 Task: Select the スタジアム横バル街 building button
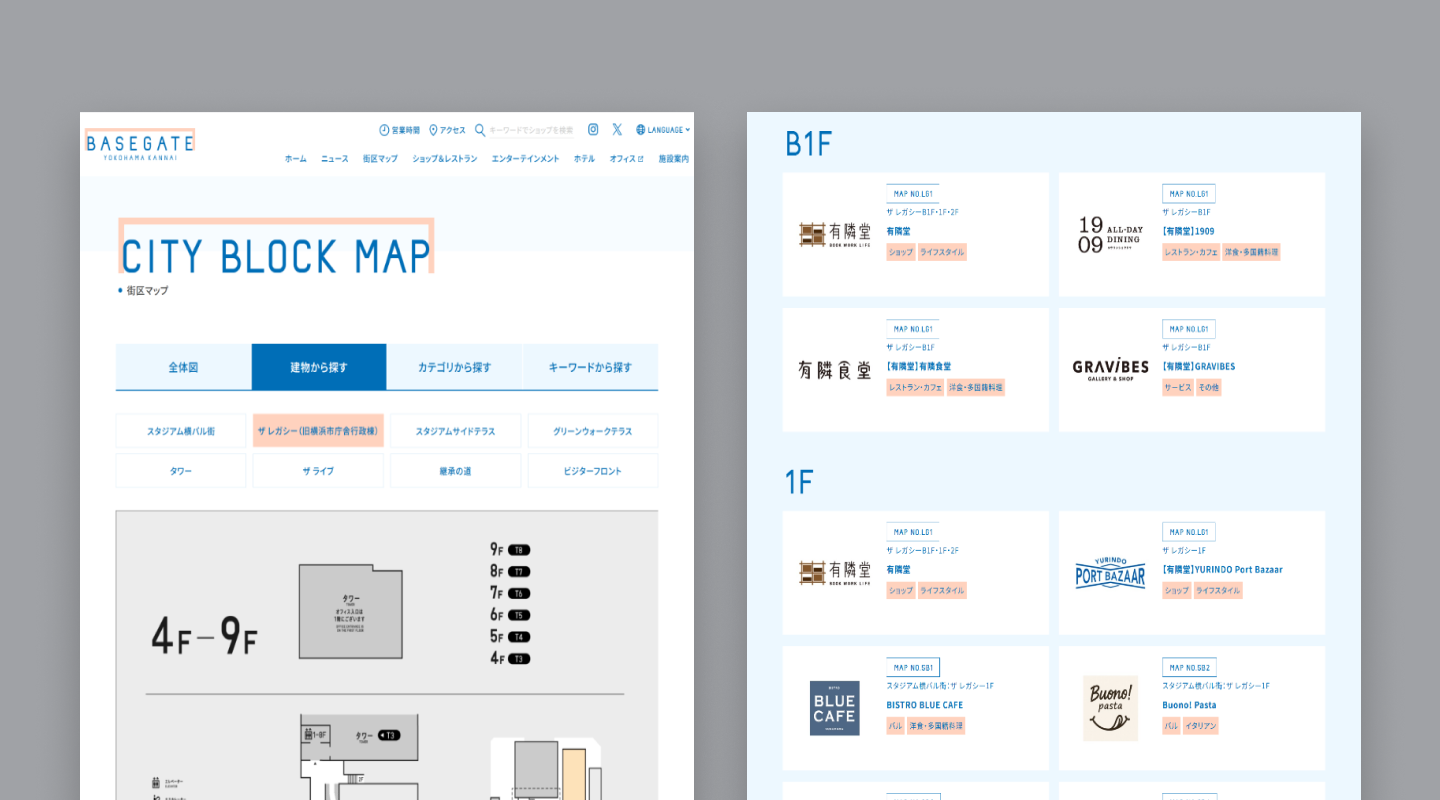coord(181,431)
